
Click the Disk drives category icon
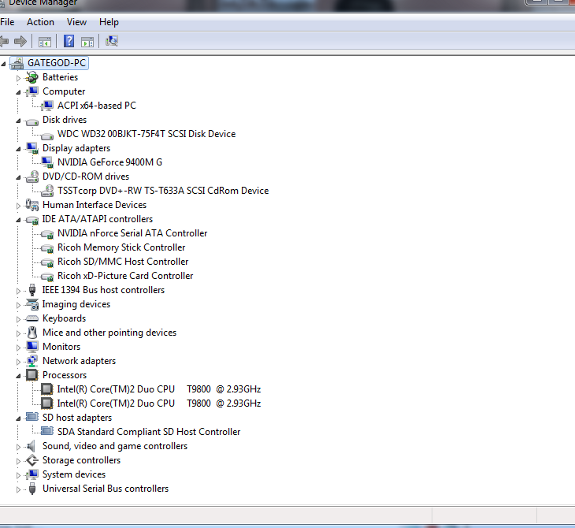(x=32, y=121)
